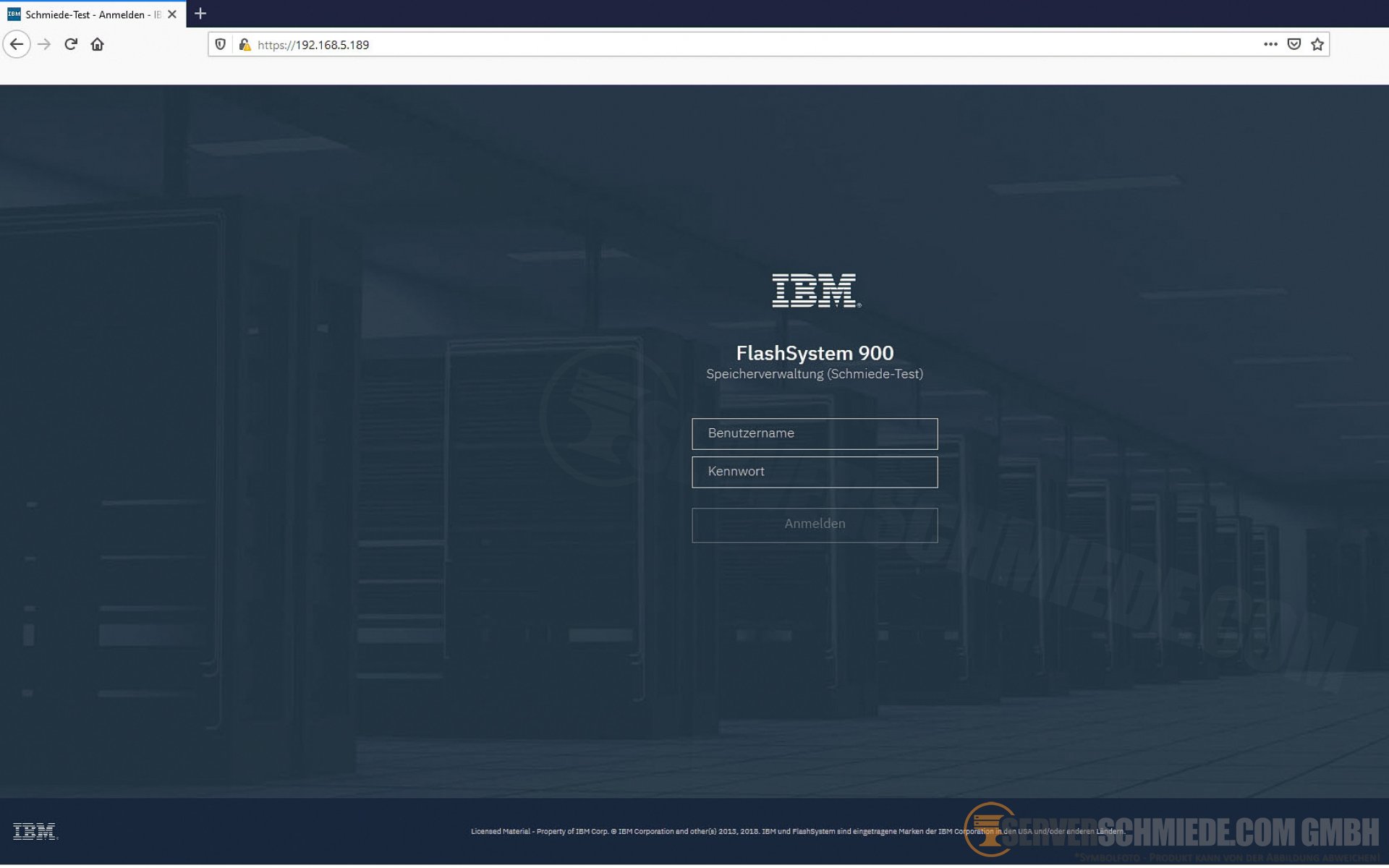This screenshot has width=1389, height=868.
Task: Click the insecure connection padlock icon
Action: coord(245,45)
